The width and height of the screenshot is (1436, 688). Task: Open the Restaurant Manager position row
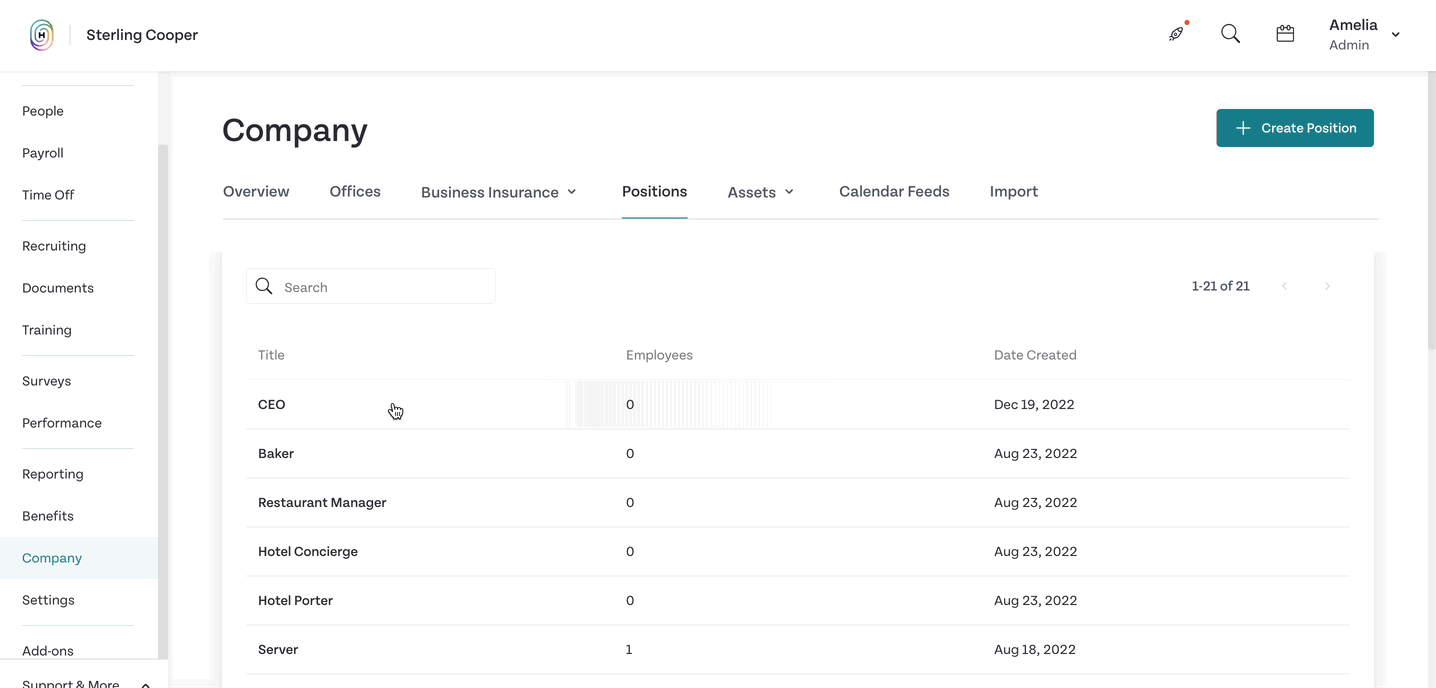[798, 502]
